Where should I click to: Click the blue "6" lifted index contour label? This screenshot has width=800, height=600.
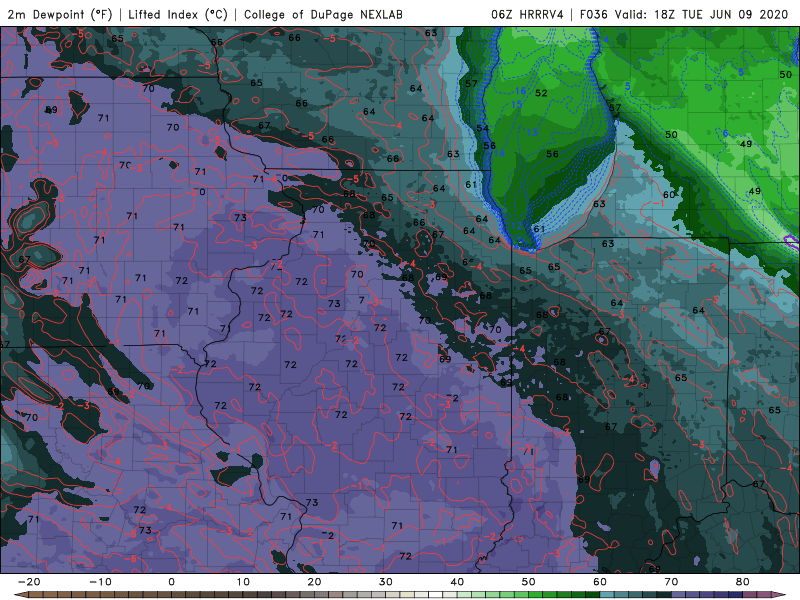click(725, 134)
